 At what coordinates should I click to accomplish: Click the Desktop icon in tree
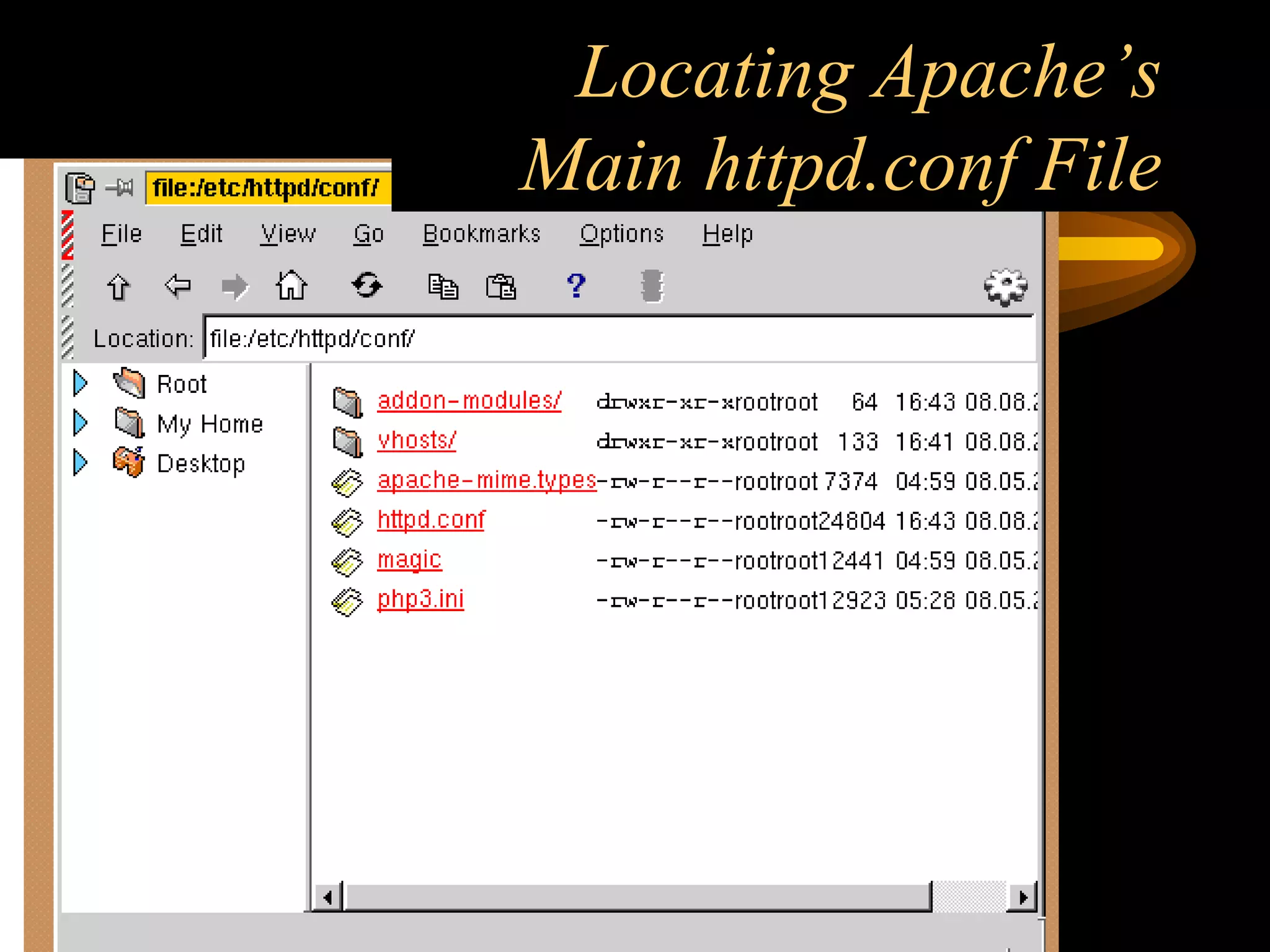[128, 462]
